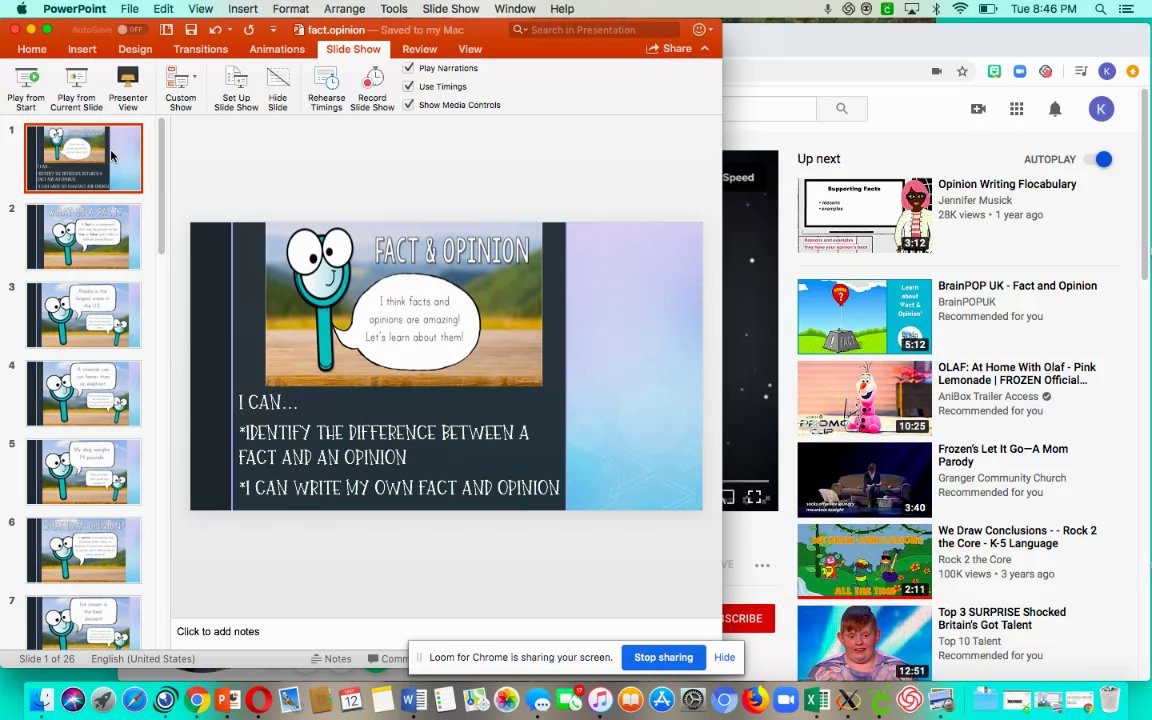Open Customize Quick Access Toolbar dropdown

(x=273, y=29)
